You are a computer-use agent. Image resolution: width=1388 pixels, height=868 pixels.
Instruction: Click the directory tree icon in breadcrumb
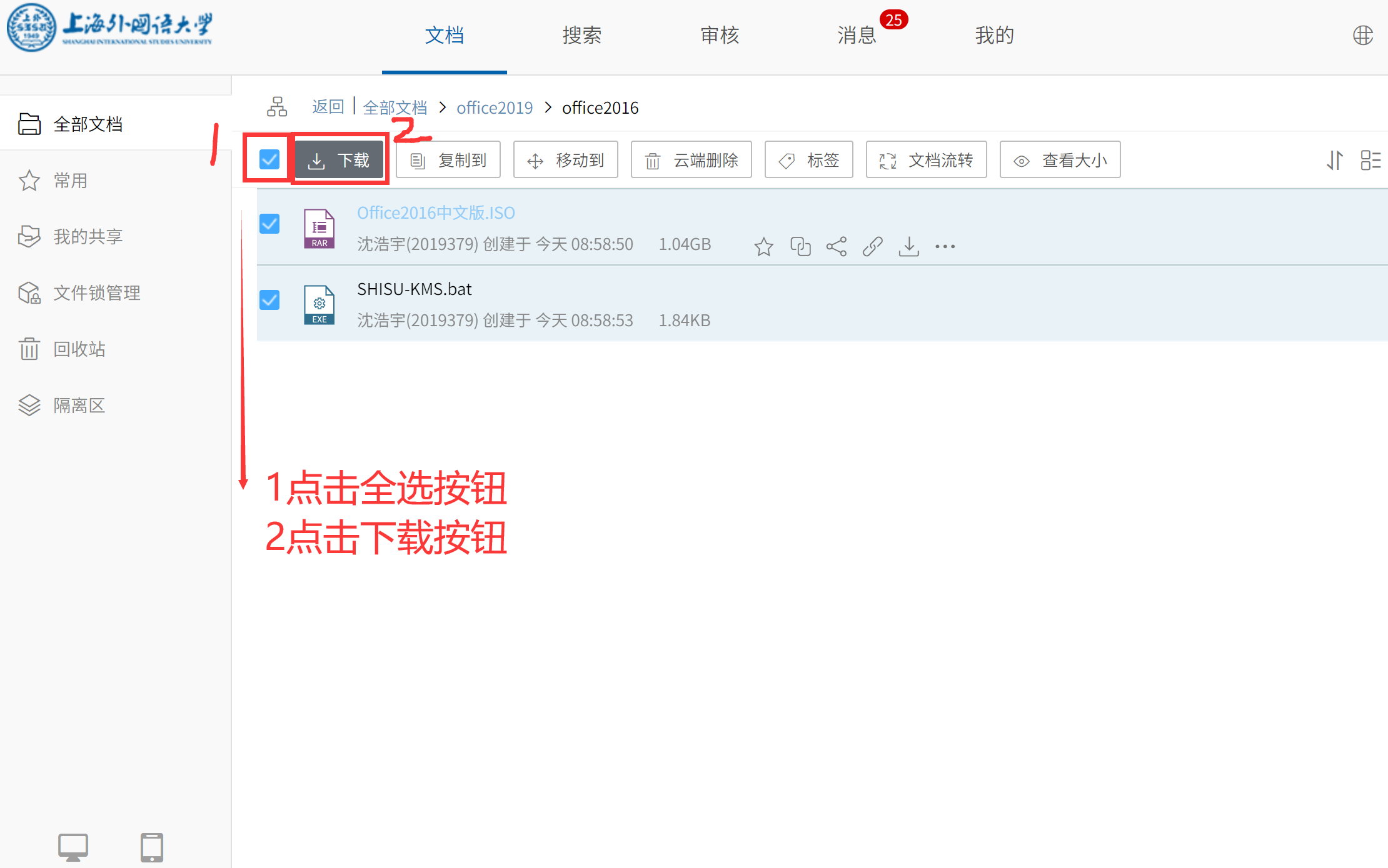pyautogui.click(x=277, y=107)
